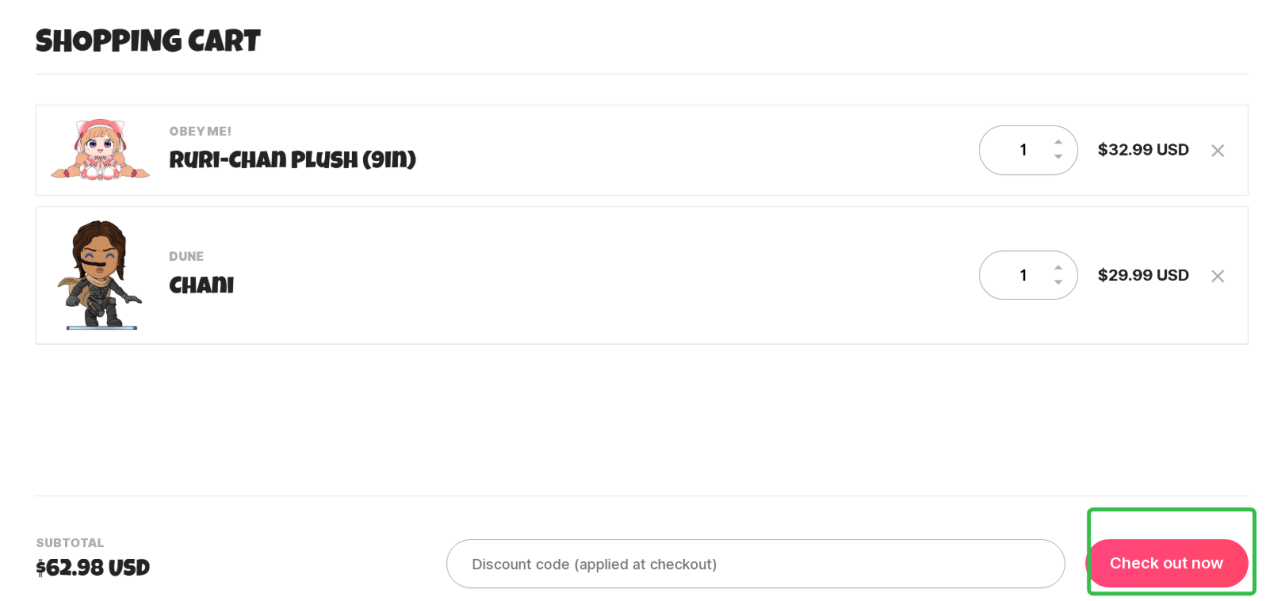Screen dimensions: 1266x601
Task: Click the Chani product title
Action: click(x=201, y=286)
